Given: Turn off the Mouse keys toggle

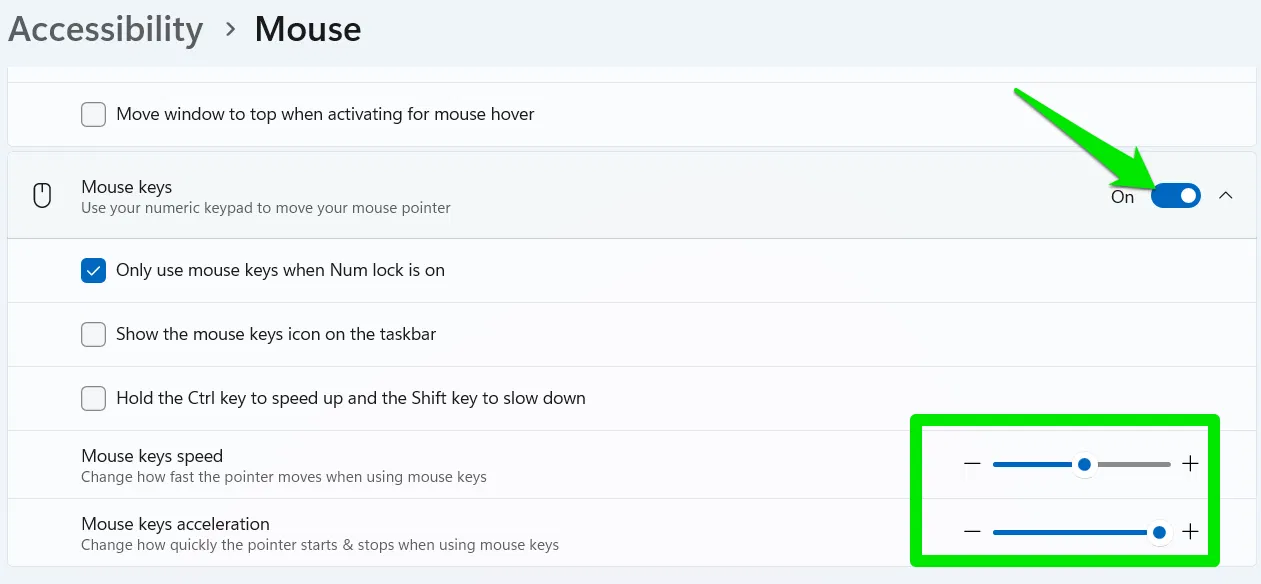Looking at the screenshot, I should point(1176,195).
